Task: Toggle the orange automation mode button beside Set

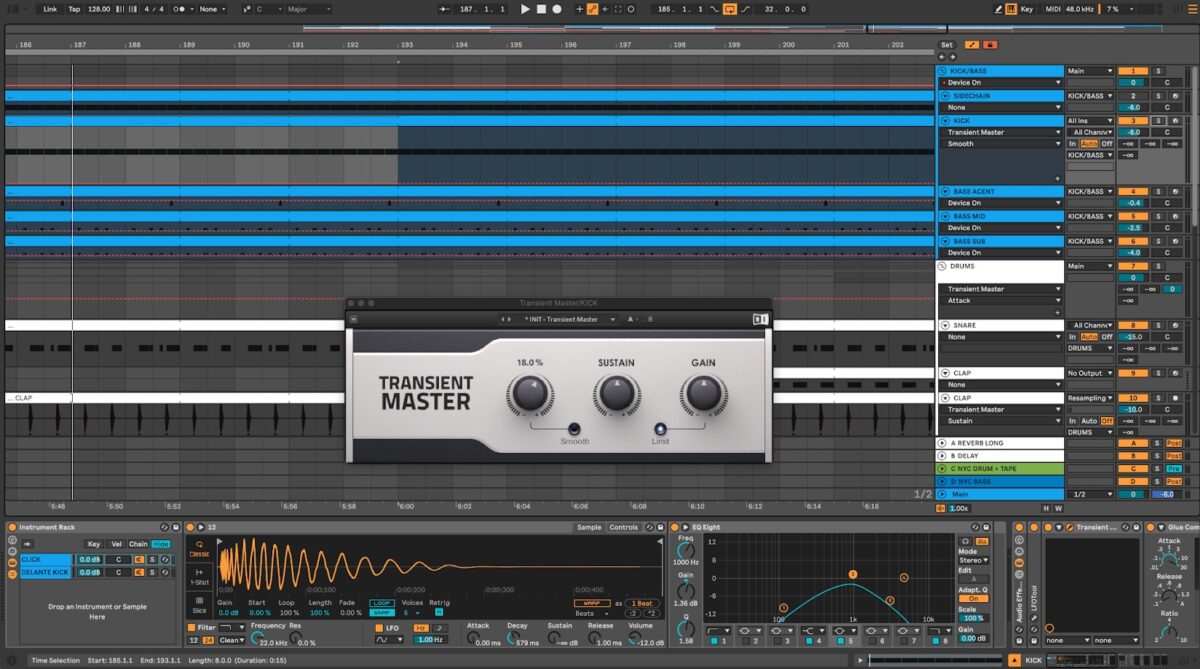Action: point(973,45)
